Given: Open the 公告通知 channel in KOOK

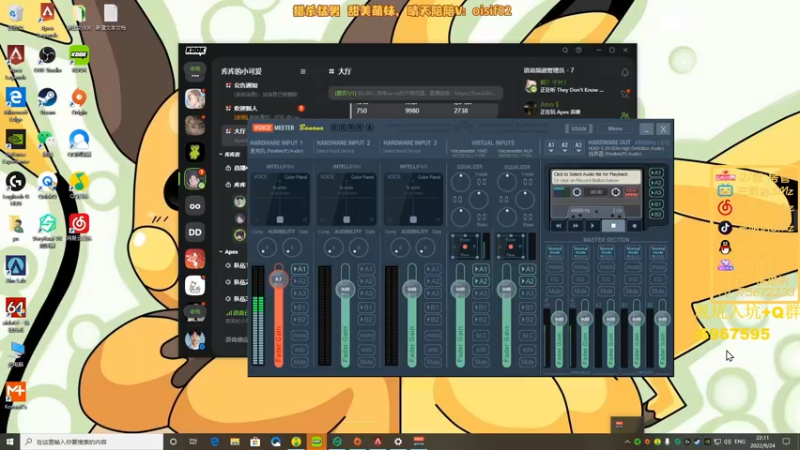Looking at the screenshot, I should [x=245, y=85].
